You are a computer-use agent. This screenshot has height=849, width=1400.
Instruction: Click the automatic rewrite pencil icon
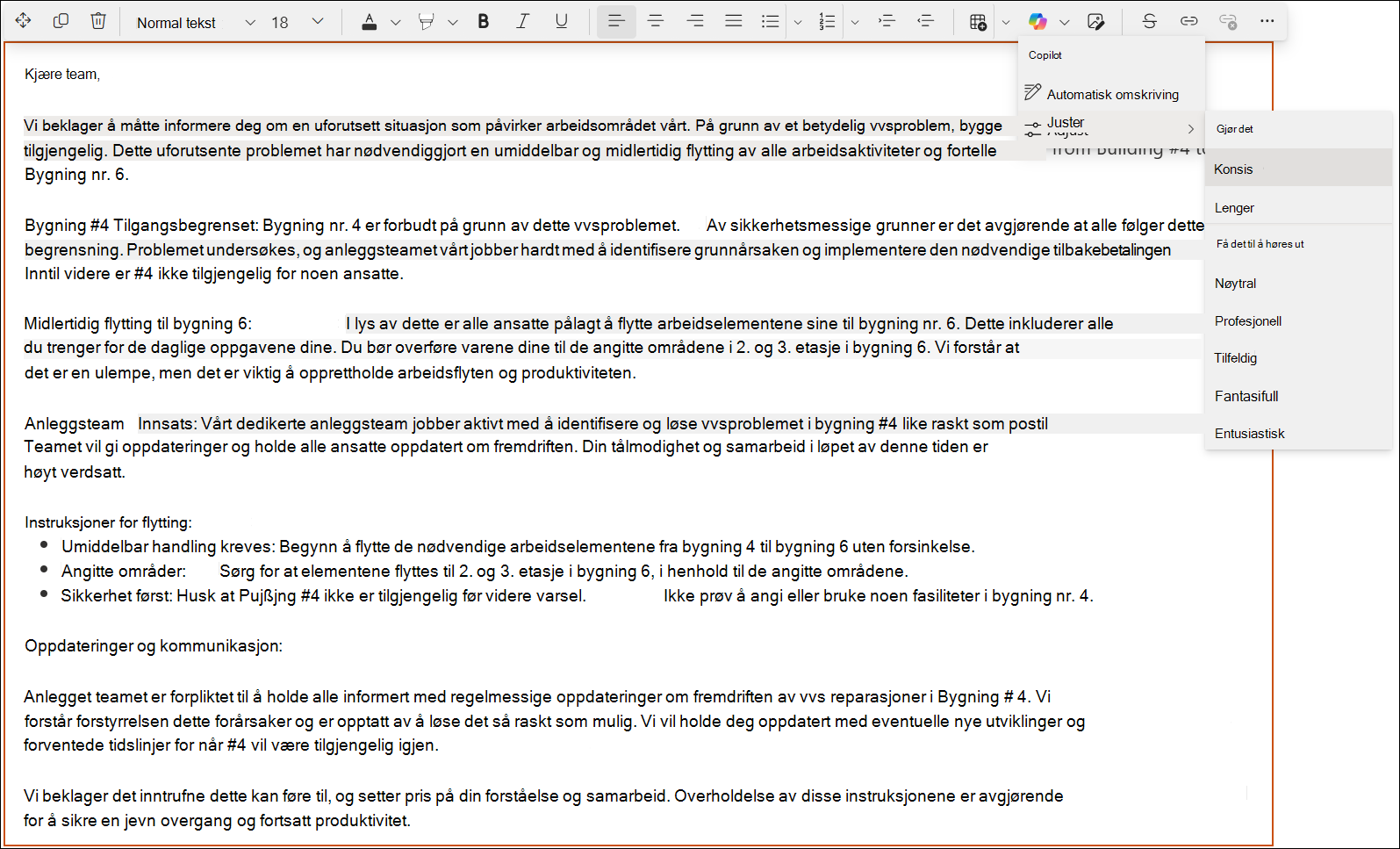pyautogui.click(x=1033, y=92)
